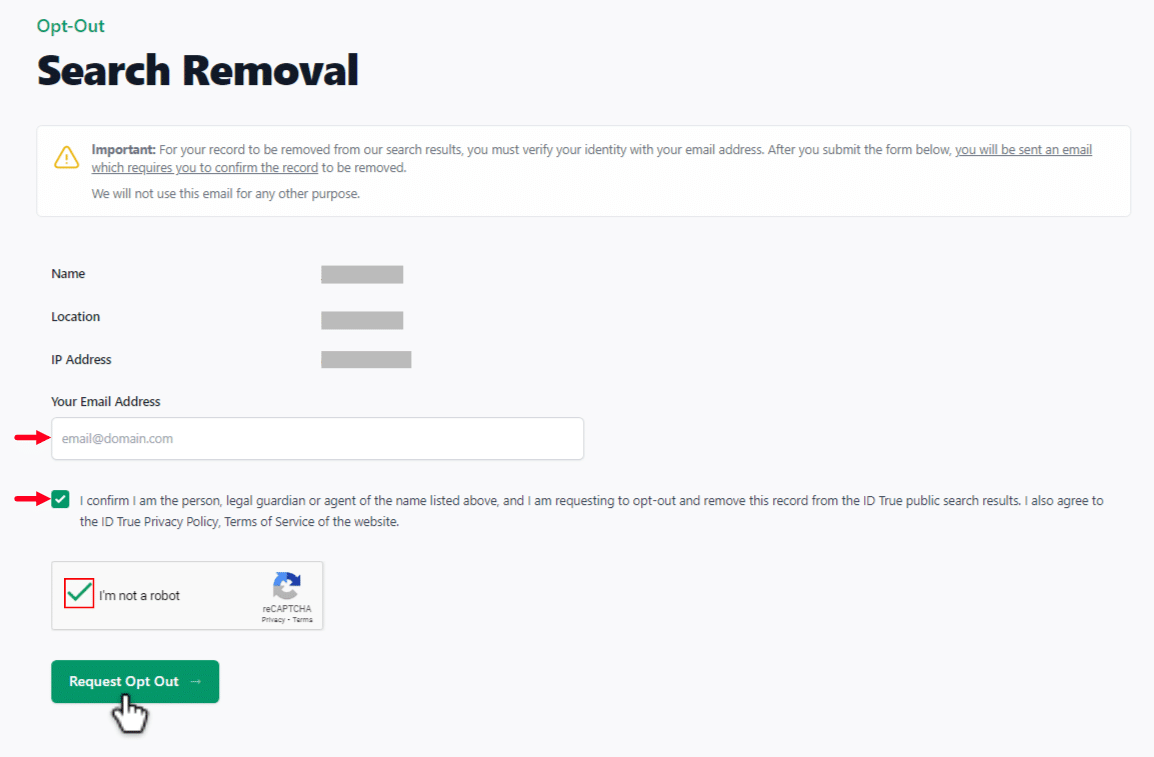Click the 'Your Email Address' label
This screenshot has height=757, width=1154.
pyautogui.click(x=106, y=402)
